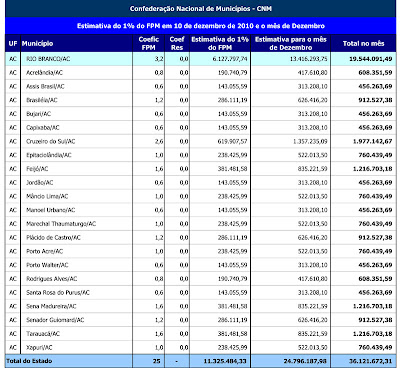
Task: Click the 626.416,20 value in Brasiléia row
Action: 313,100
